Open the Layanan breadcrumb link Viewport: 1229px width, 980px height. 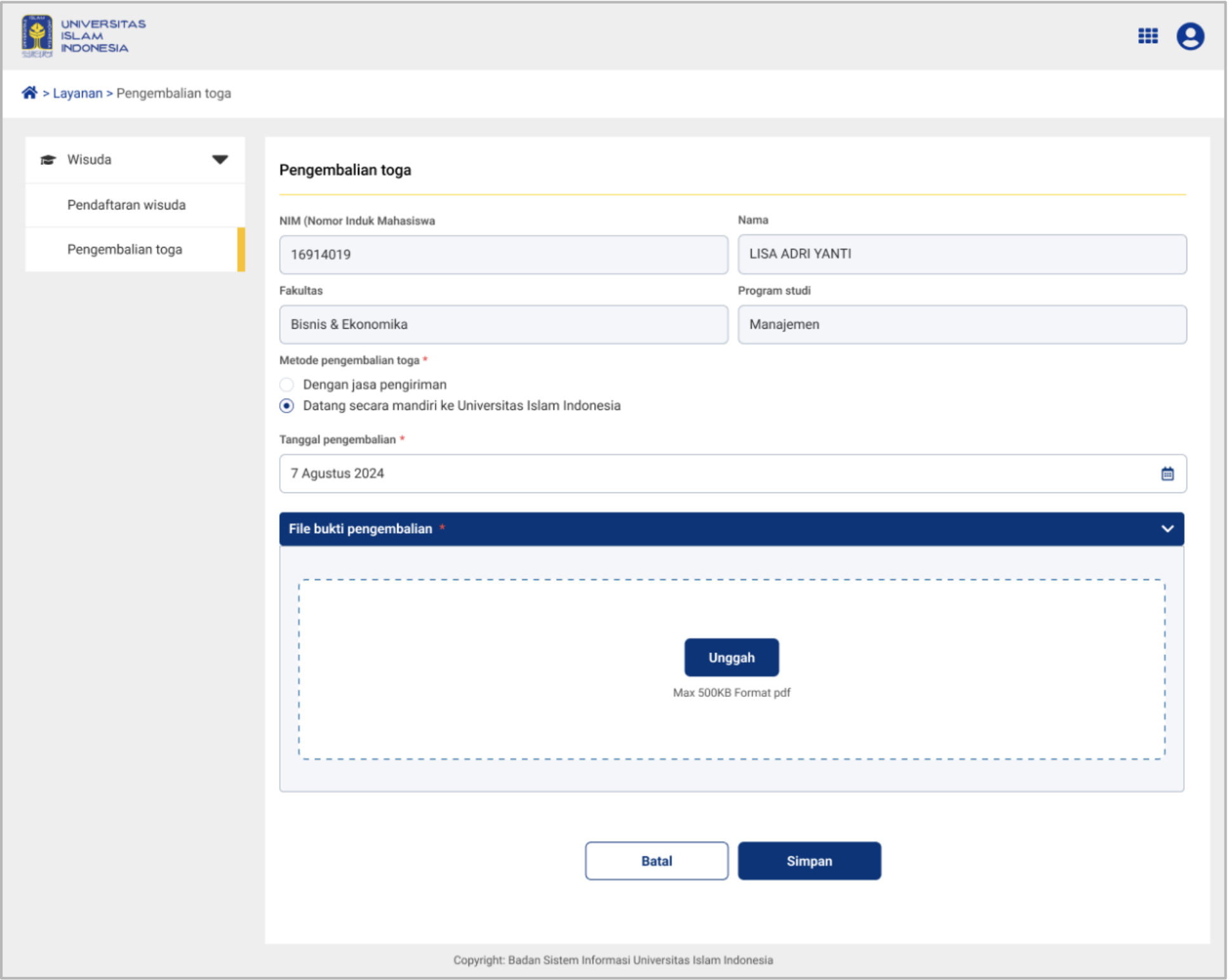tap(77, 93)
